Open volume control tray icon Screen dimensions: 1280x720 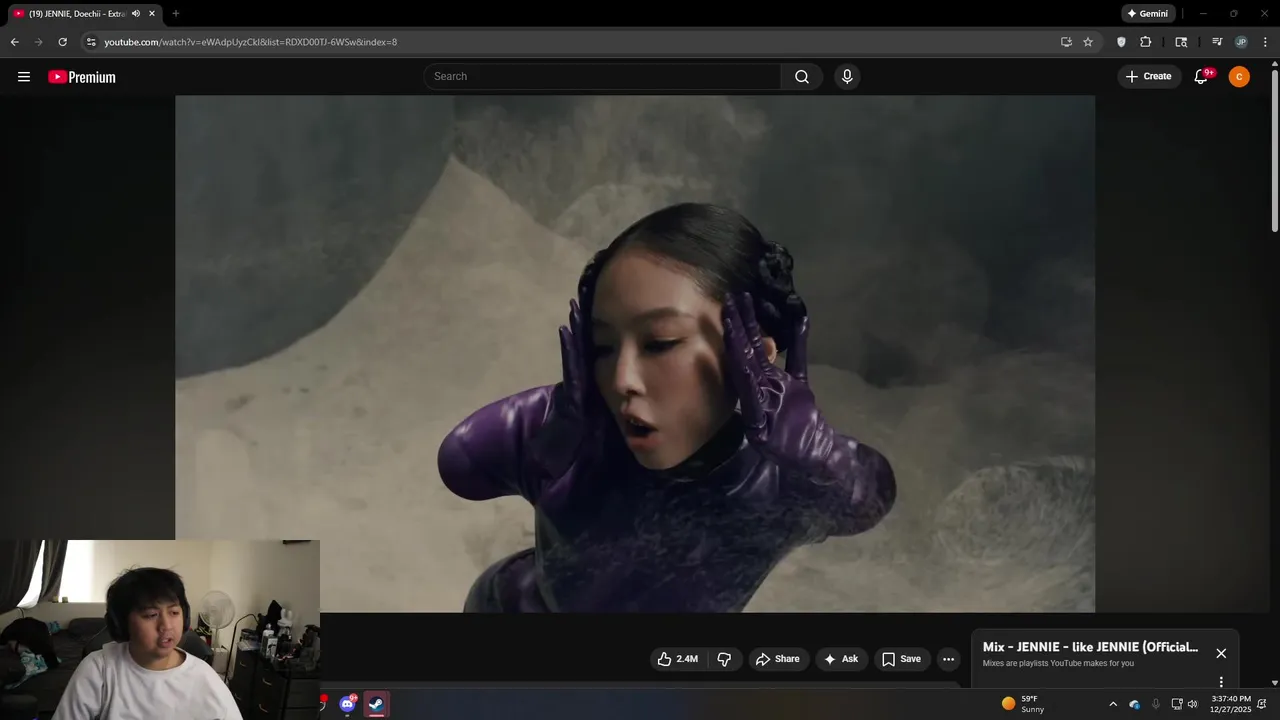pos(1192,704)
